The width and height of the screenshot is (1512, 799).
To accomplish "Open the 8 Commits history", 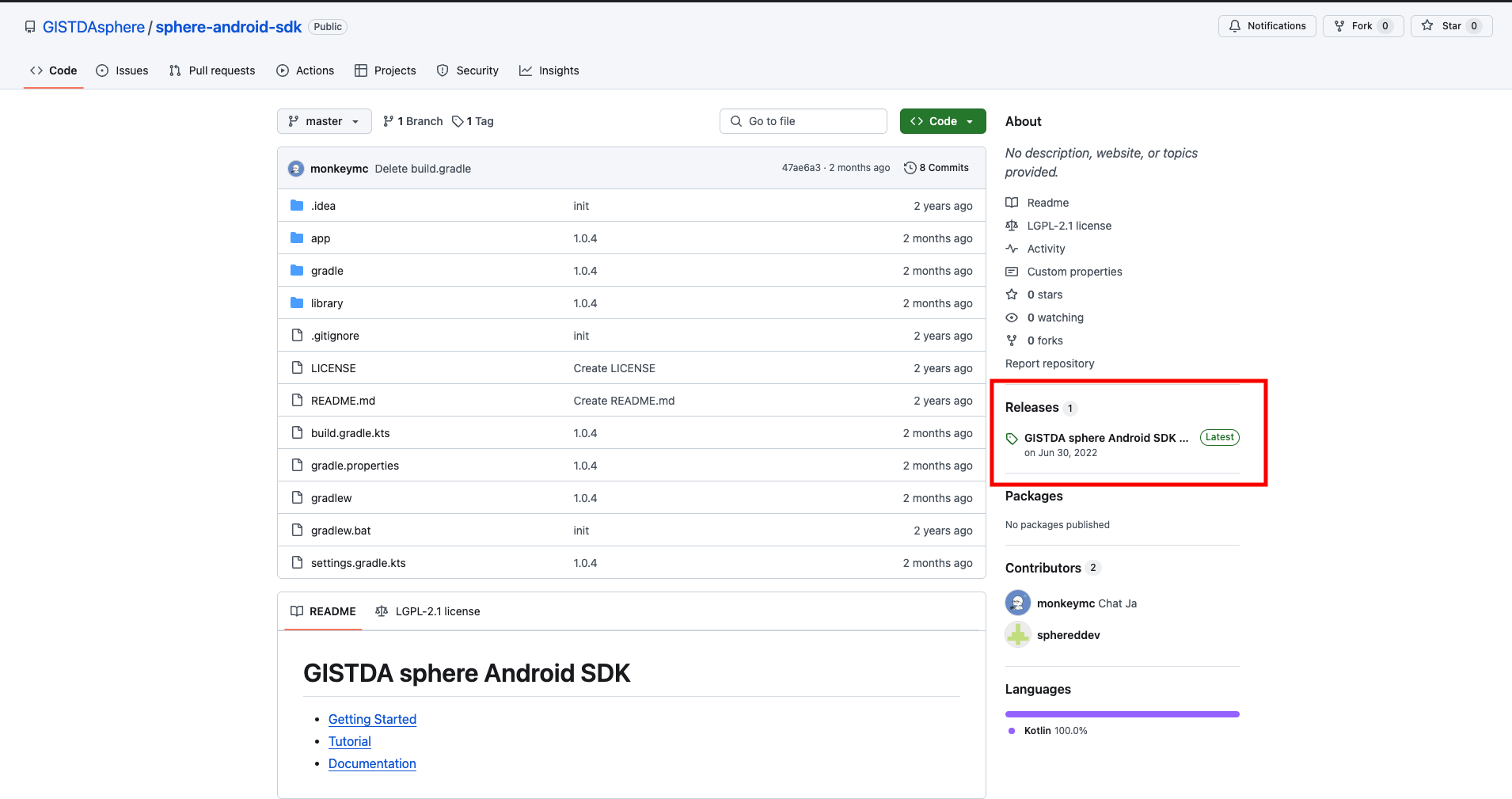I will [x=936, y=167].
